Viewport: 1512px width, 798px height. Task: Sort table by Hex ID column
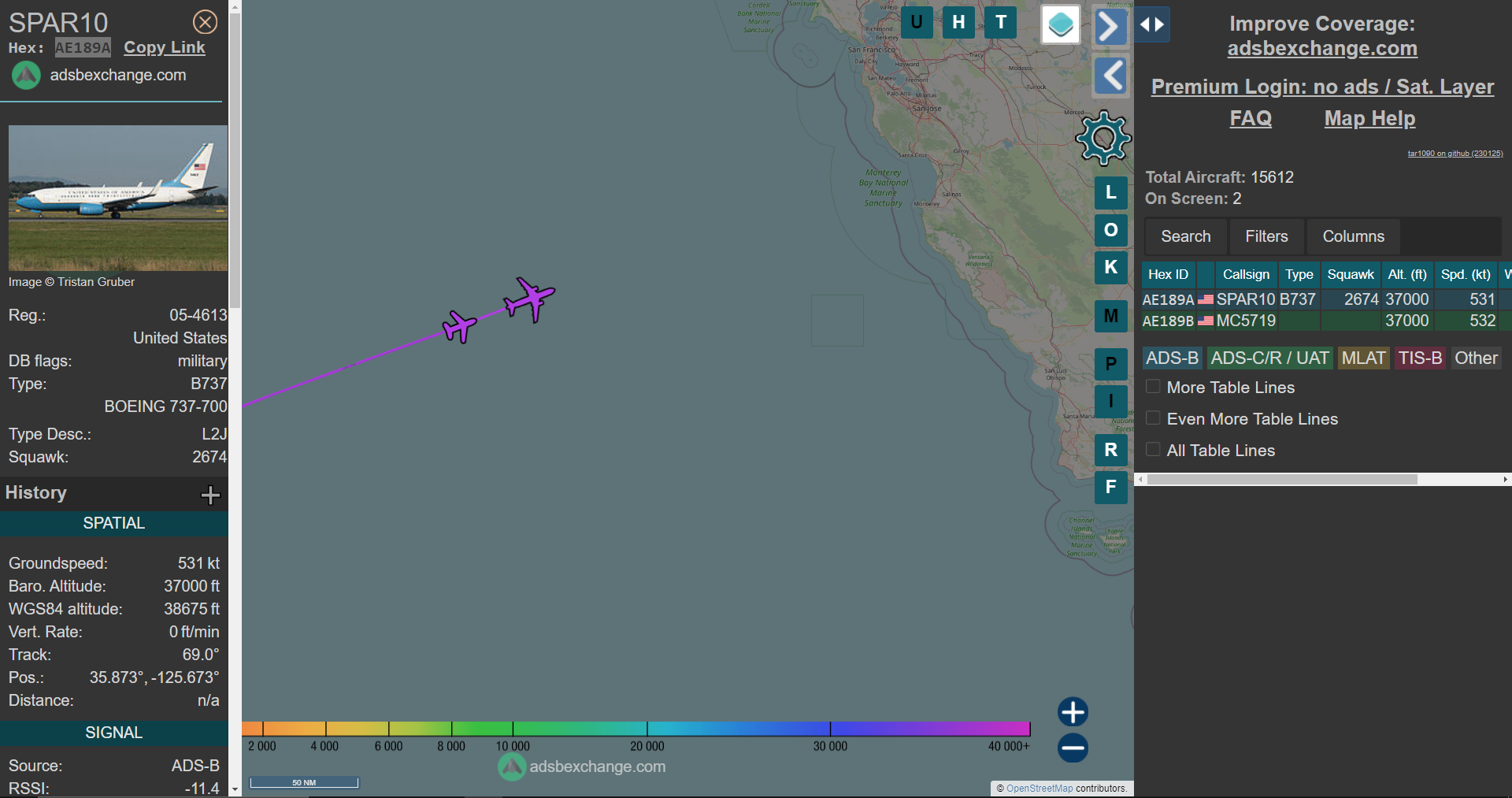click(x=1168, y=274)
